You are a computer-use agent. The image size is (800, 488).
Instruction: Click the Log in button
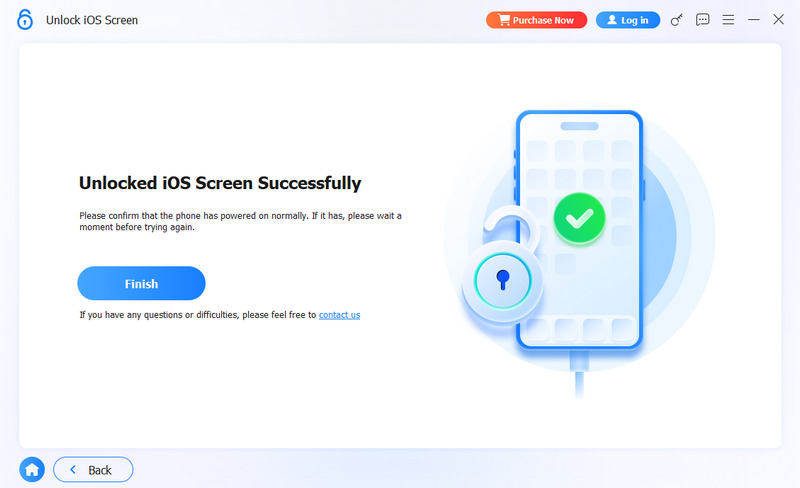628,20
